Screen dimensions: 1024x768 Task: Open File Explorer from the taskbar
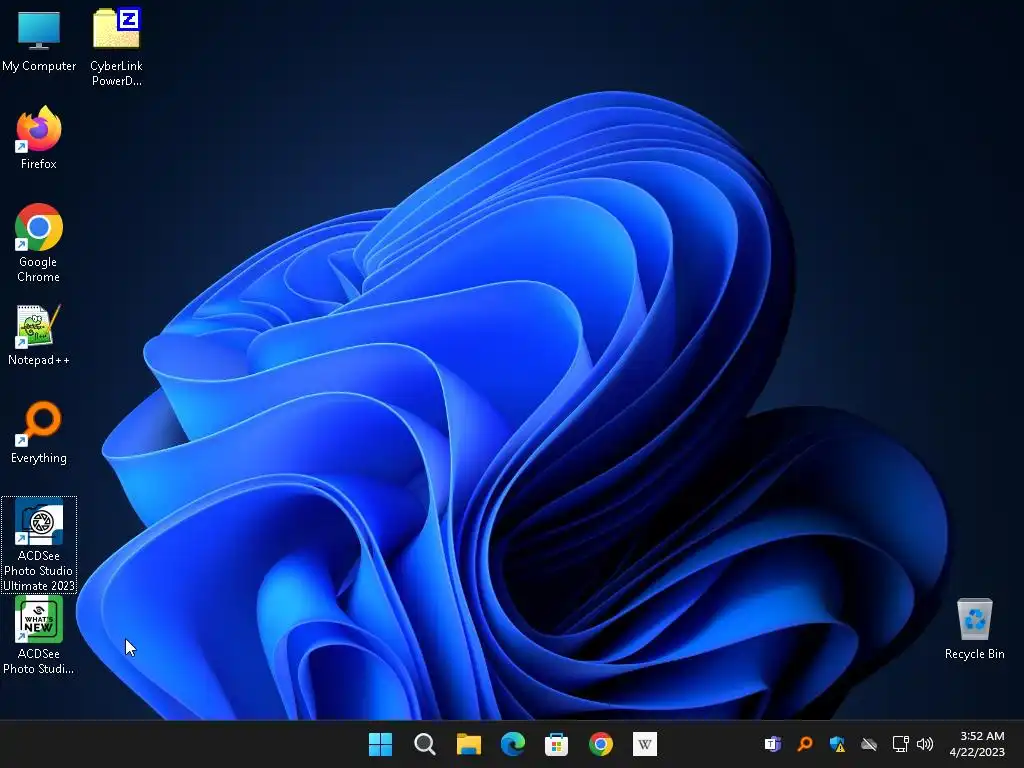coord(468,744)
